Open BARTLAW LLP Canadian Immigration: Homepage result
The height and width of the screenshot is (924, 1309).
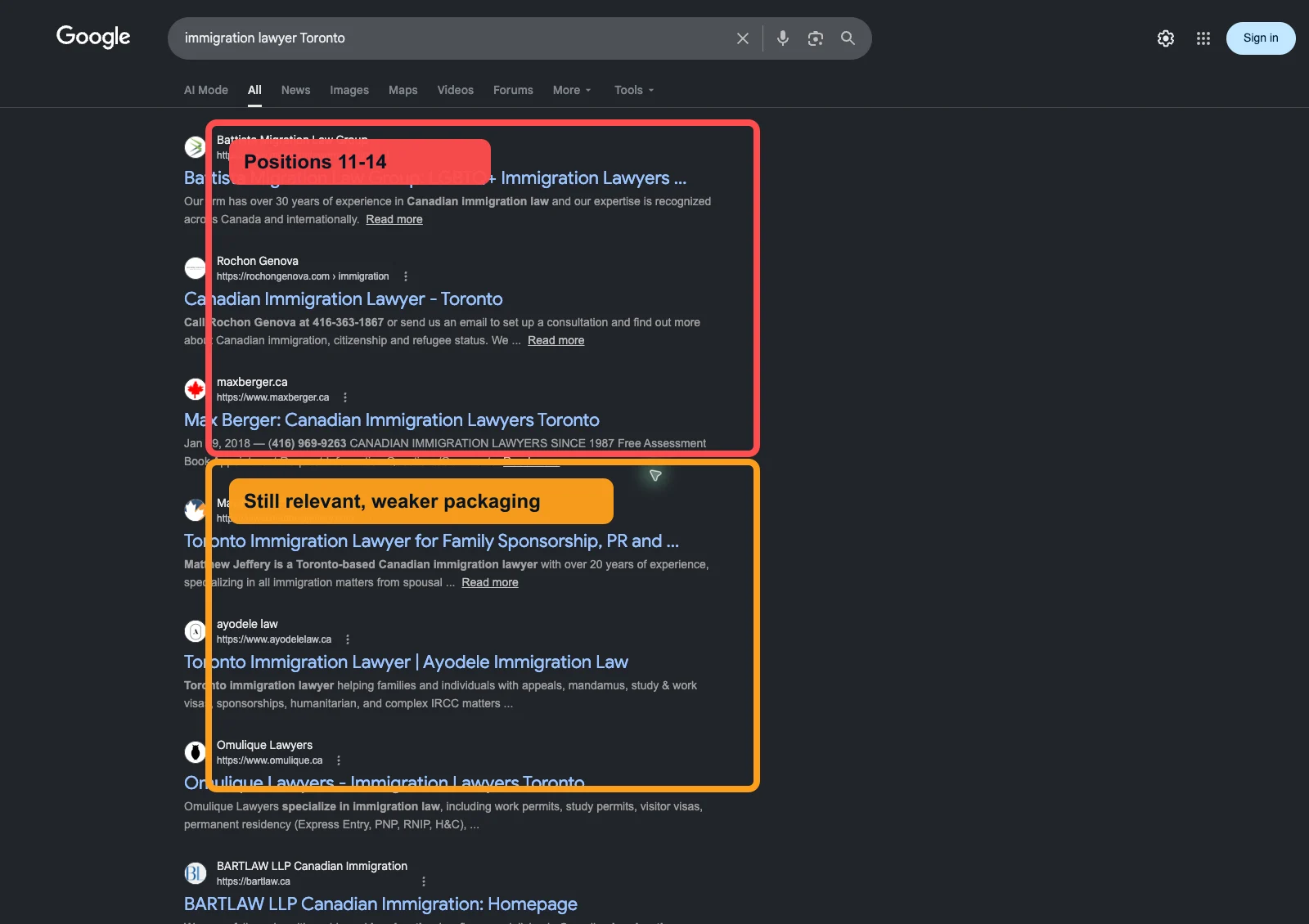[380, 904]
